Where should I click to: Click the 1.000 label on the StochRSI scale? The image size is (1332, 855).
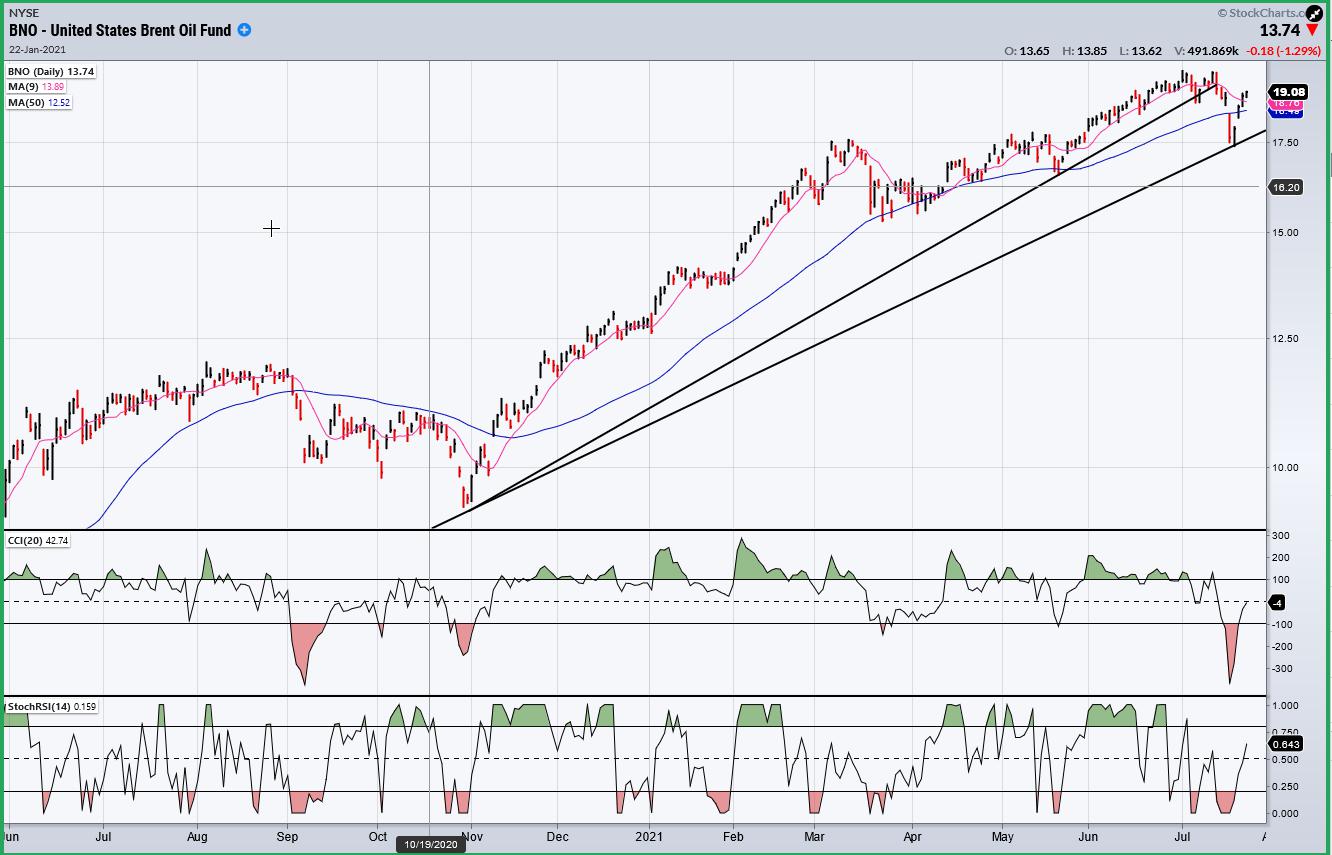[1285, 705]
